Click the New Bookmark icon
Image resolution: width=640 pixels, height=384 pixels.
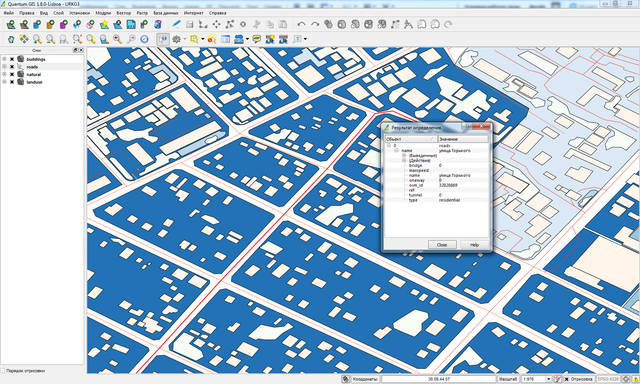click(x=270, y=39)
